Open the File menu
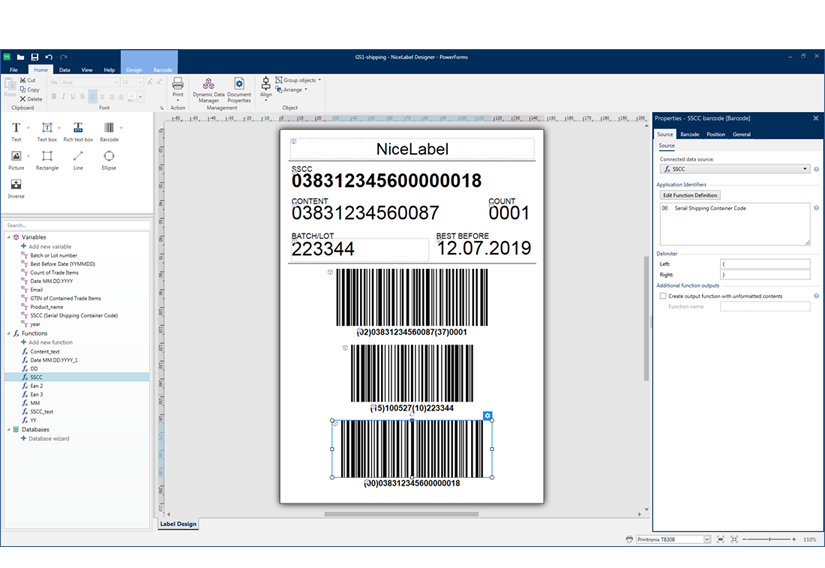The width and height of the screenshot is (825, 568). (x=14, y=69)
